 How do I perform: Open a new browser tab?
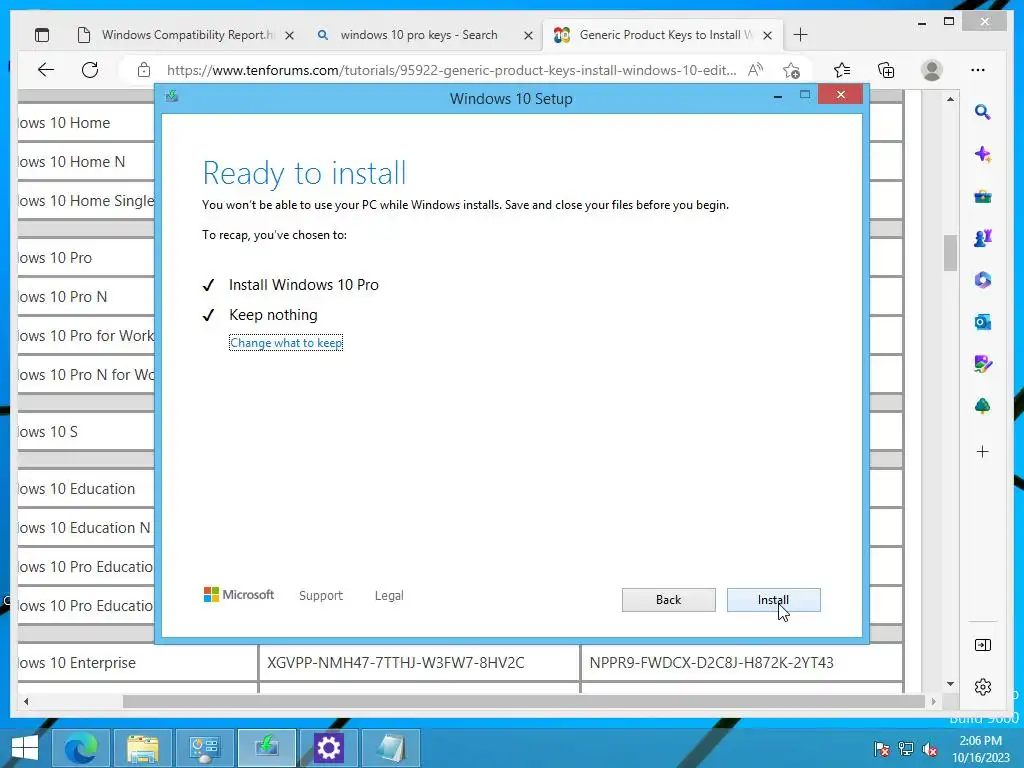coord(801,35)
